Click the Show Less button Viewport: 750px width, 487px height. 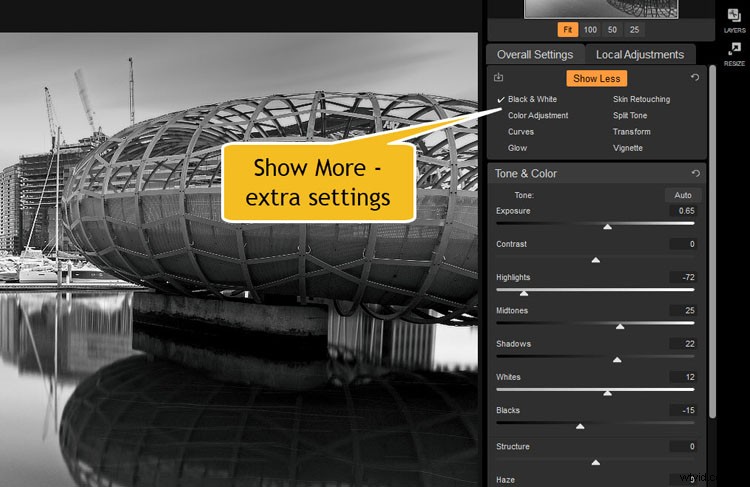point(596,78)
